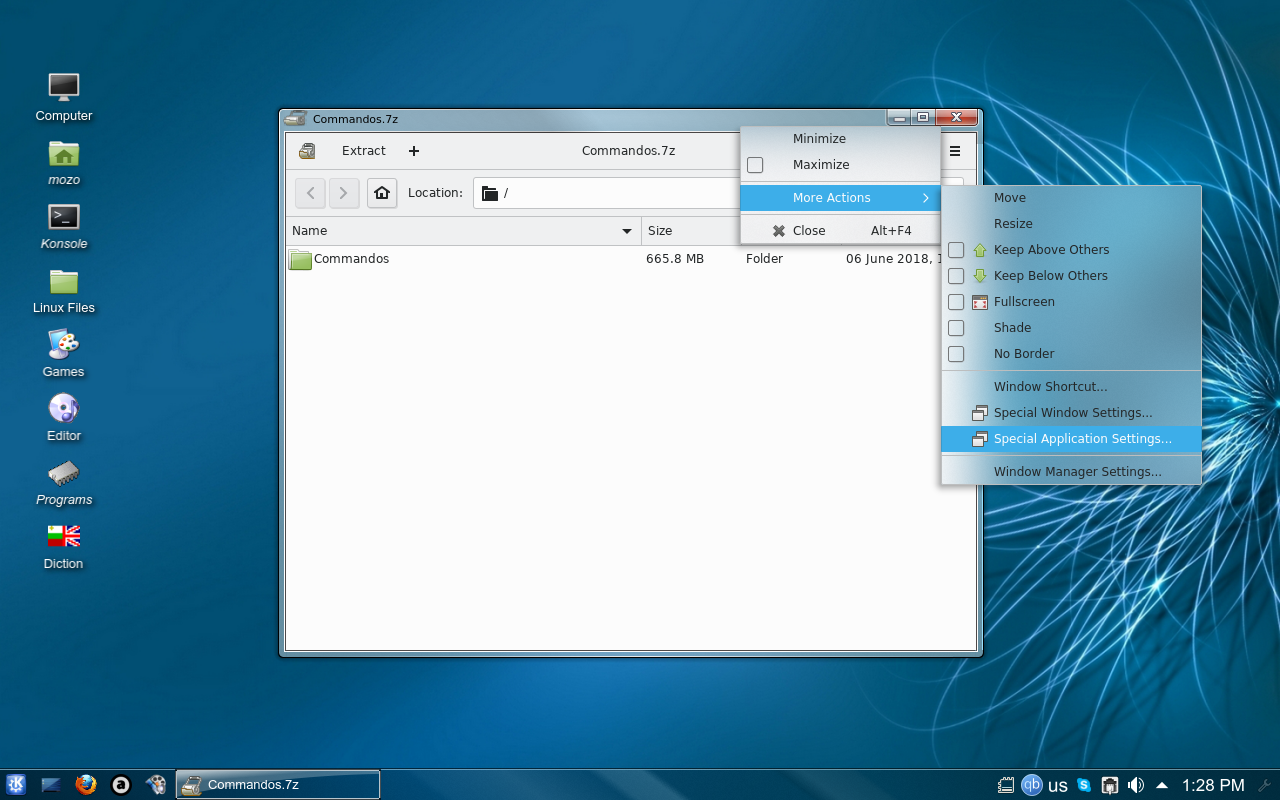
Task: Enable Keep Below Others checkbox
Action: pos(956,276)
